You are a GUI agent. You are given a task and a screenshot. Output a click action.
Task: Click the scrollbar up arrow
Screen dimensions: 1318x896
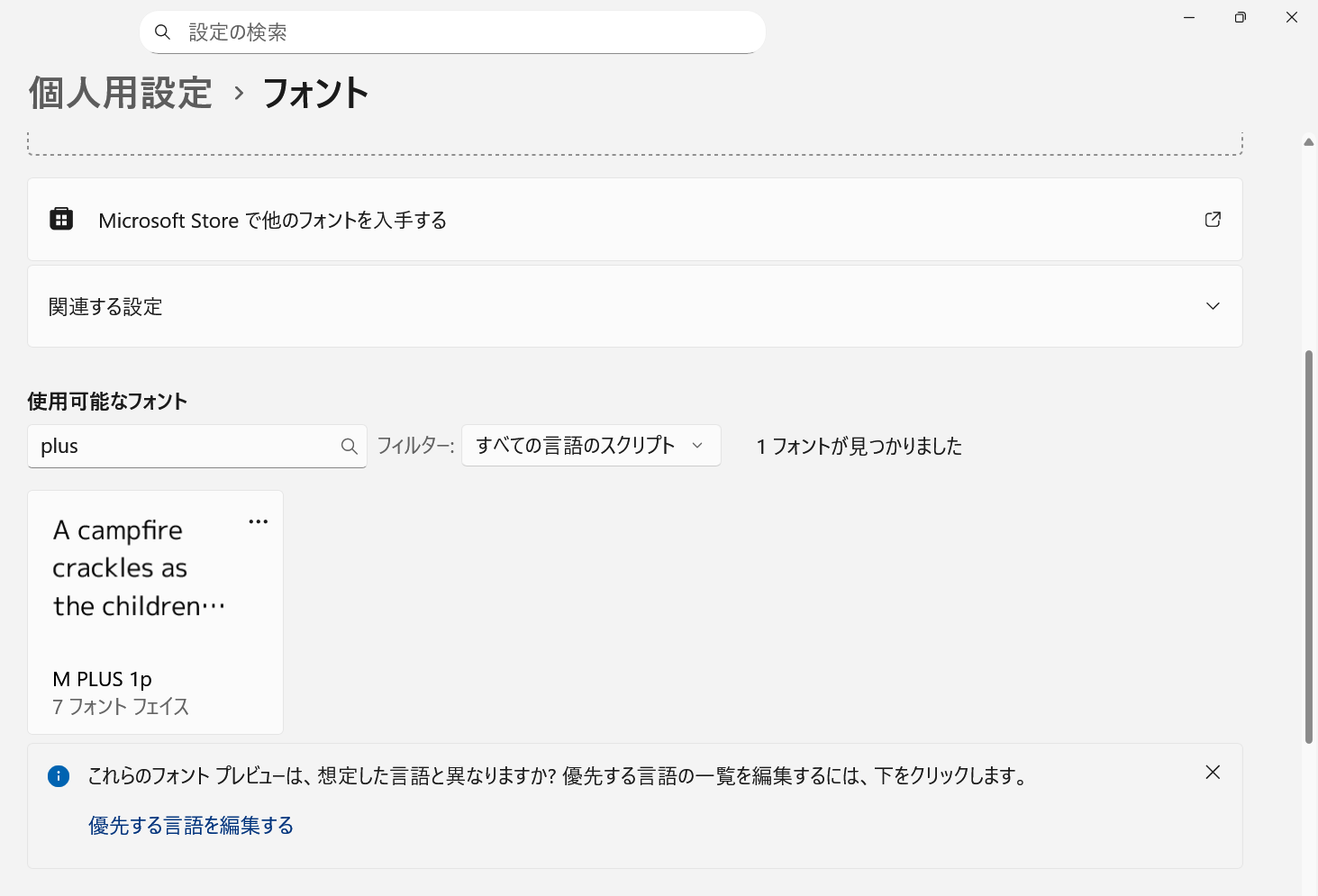click(x=1308, y=141)
